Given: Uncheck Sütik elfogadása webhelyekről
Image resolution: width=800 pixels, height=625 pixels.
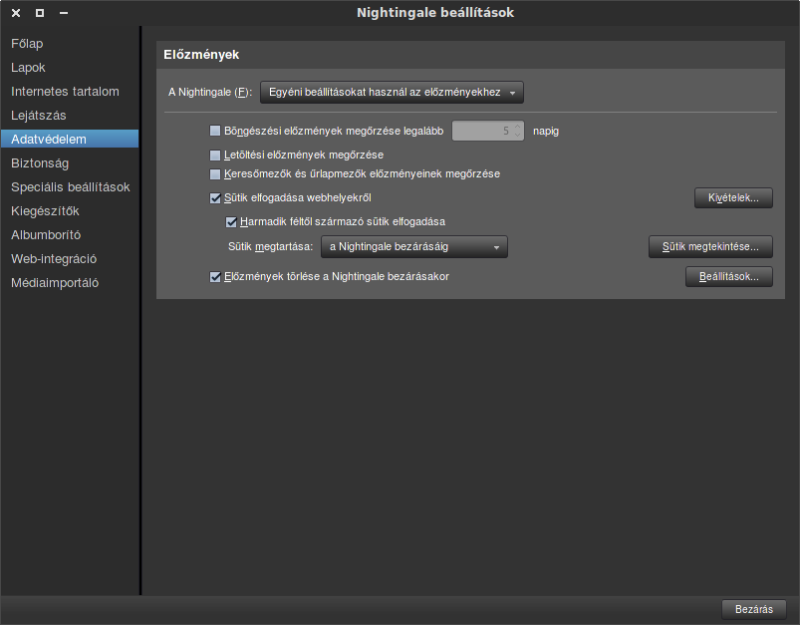Looking at the screenshot, I should point(215,199).
